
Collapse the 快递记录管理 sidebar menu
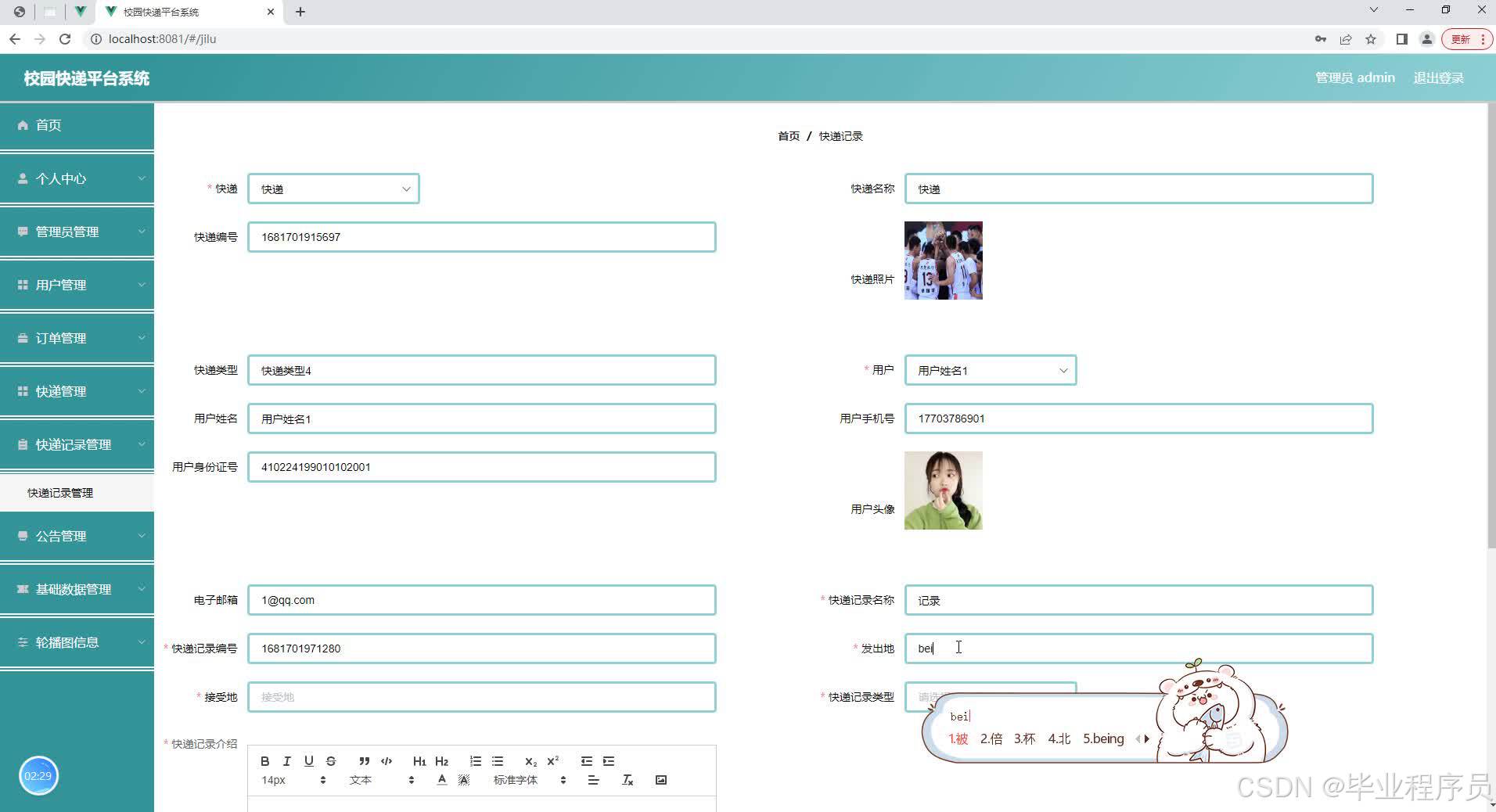point(77,444)
